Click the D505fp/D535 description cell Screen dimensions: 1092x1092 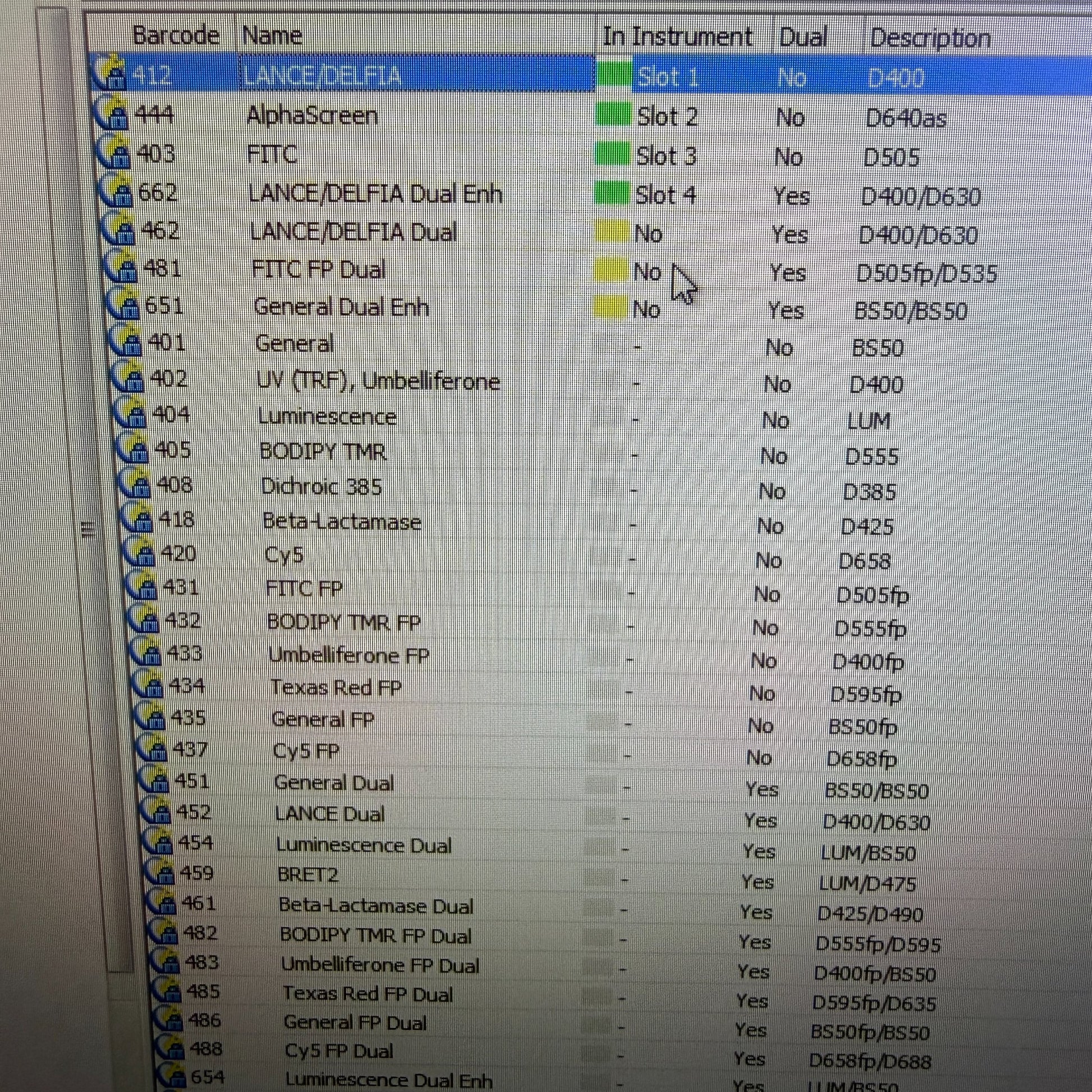[926, 274]
